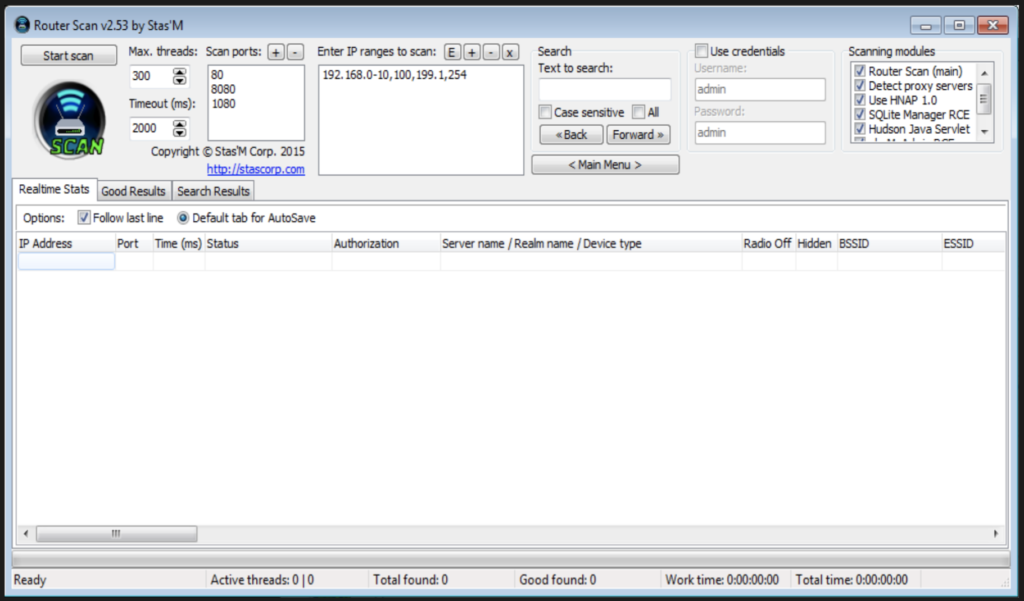Select port 80 in the scan ports list

pyautogui.click(x=217, y=75)
